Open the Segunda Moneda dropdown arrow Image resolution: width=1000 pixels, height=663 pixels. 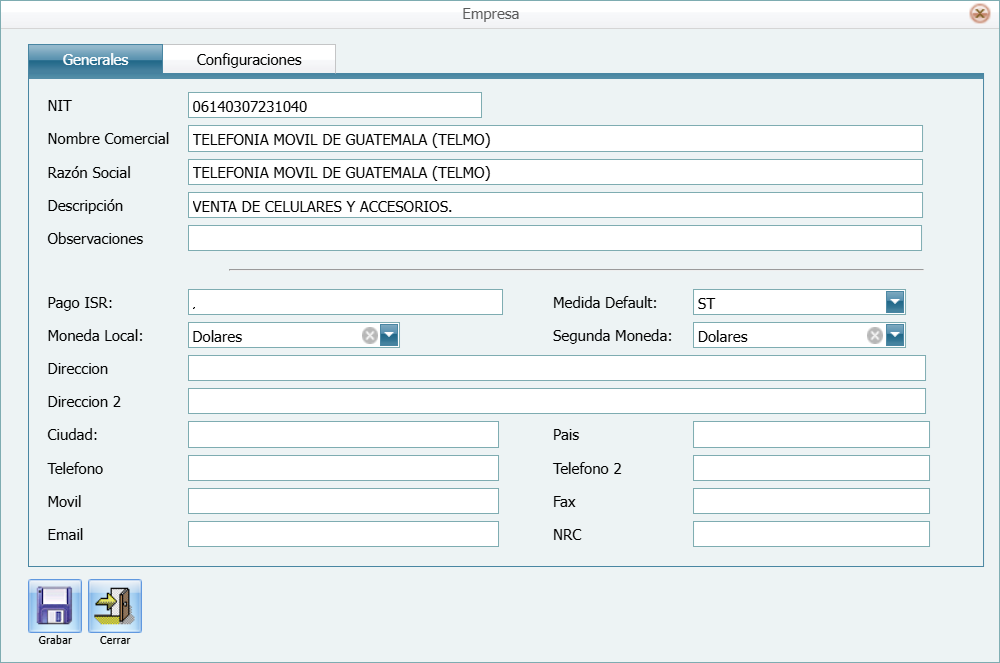[895, 336]
